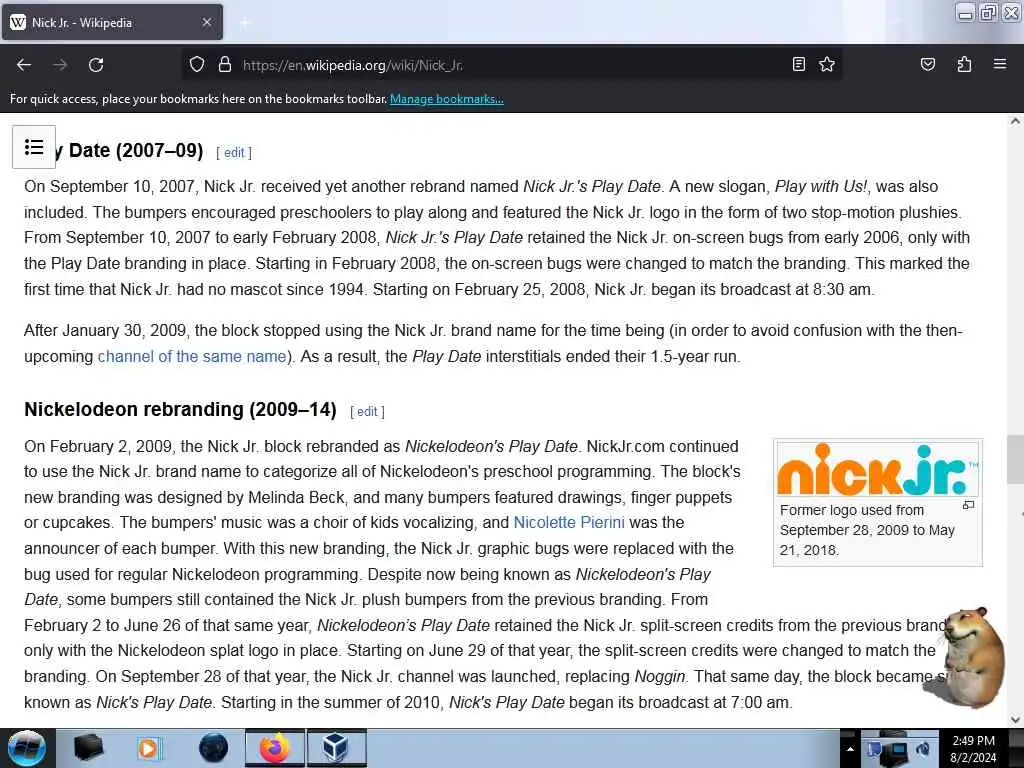
Task: Click the 2:49 PM clock and date
Action: pyautogui.click(x=973, y=749)
